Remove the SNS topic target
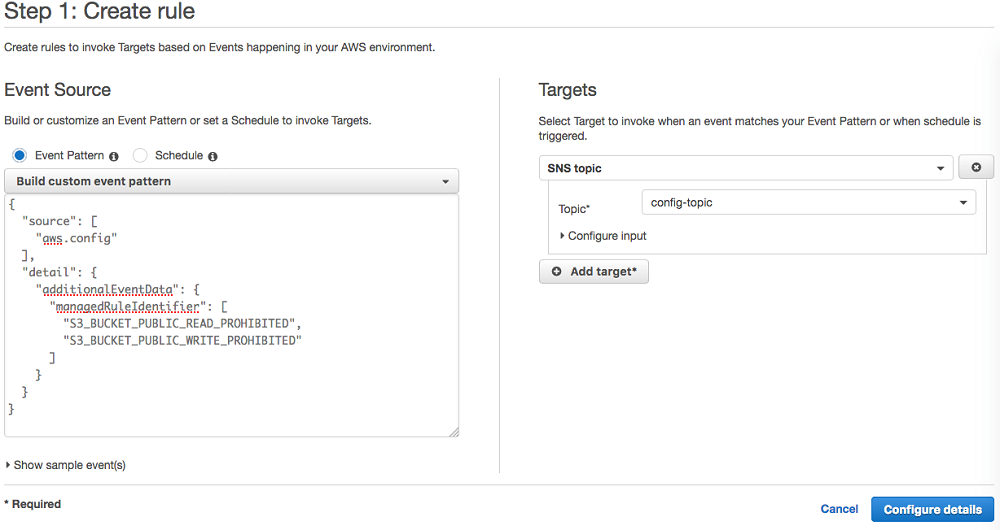This screenshot has height=530, width=1000. (x=976, y=168)
